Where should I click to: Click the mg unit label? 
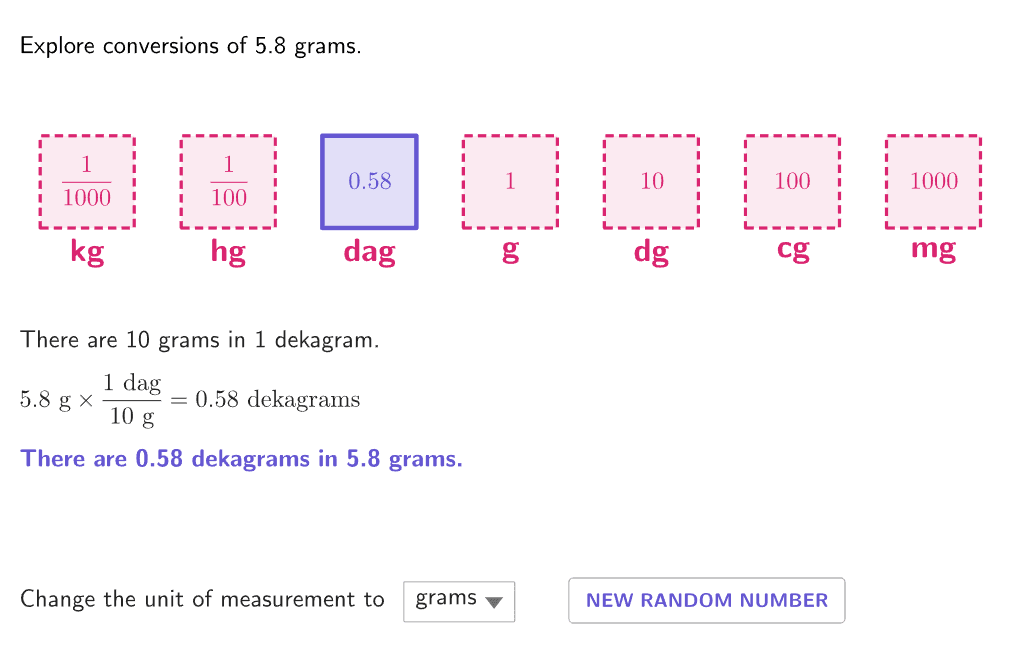pyautogui.click(x=933, y=248)
